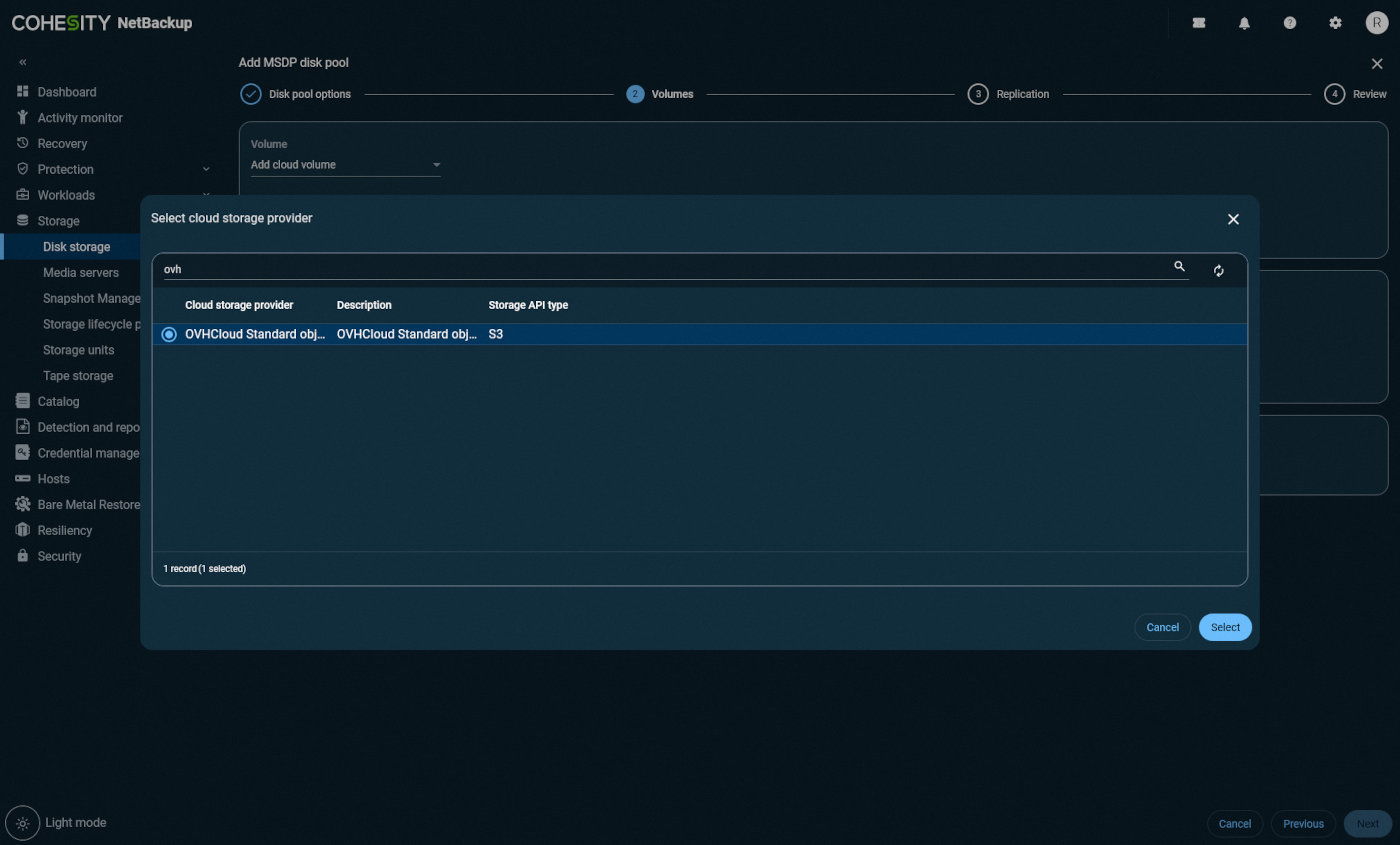Go to Activity monitor
Screen dimensions: 1400x845
pos(80,118)
